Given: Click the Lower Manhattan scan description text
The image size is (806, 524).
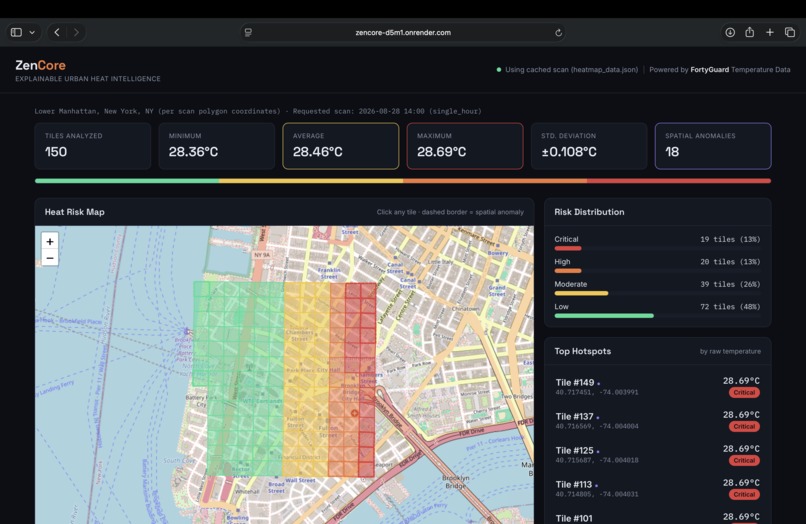Looking at the screenshot, I should [x=258, y=111].
